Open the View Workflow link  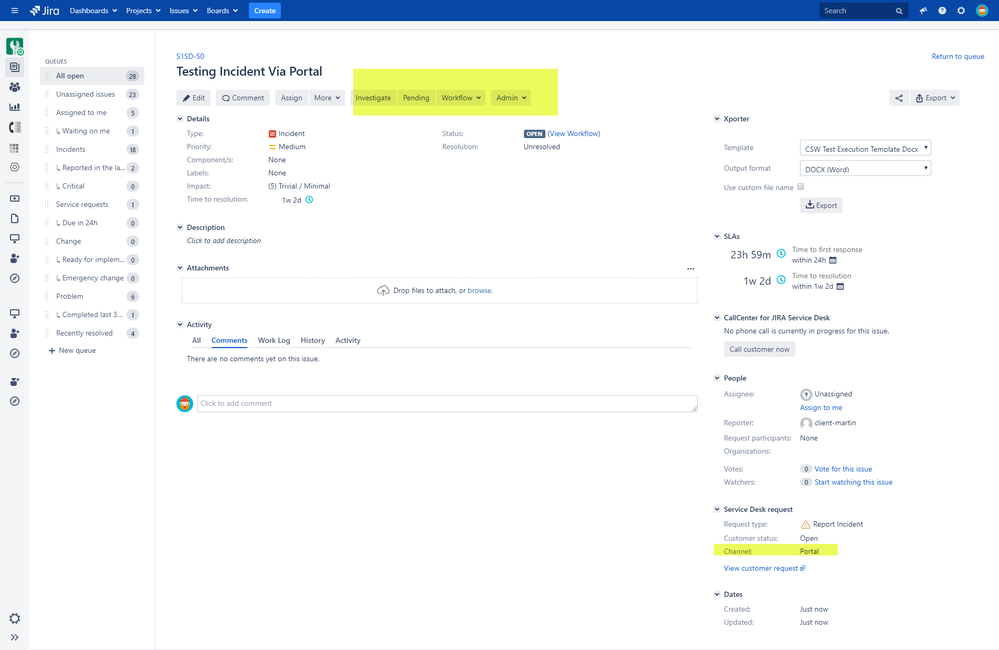(574, 134)
